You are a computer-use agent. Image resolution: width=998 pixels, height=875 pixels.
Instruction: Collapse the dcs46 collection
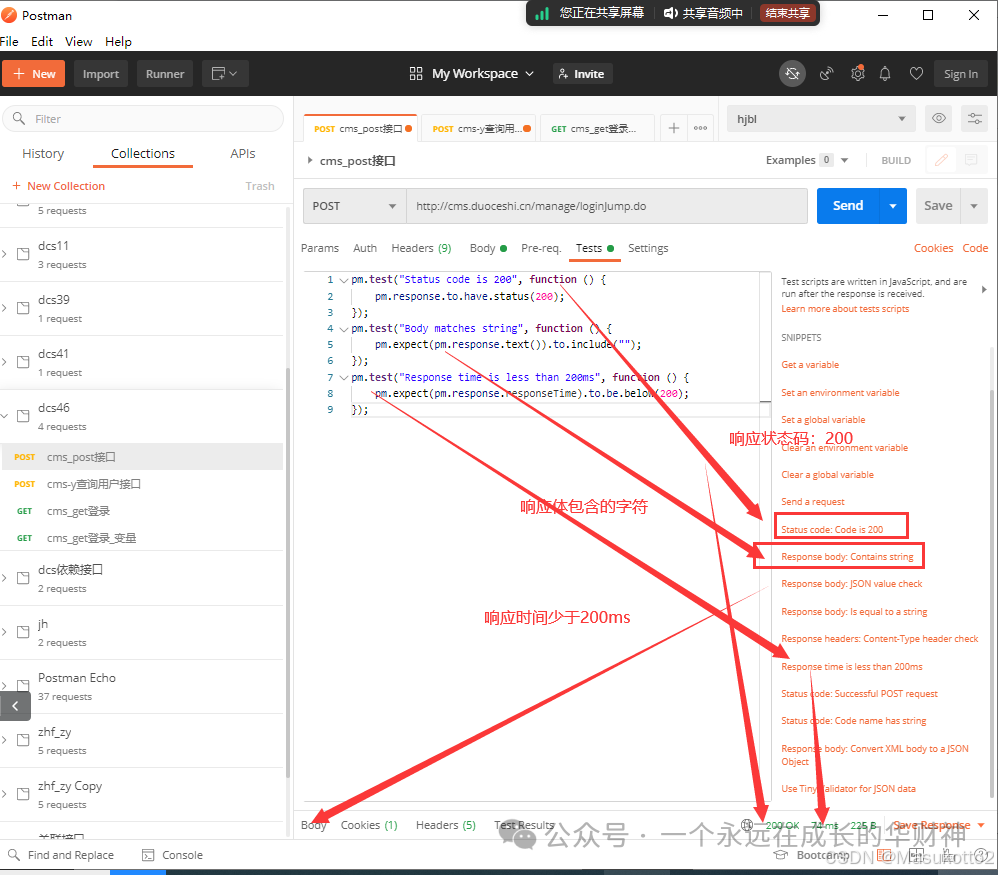[4, 416]
